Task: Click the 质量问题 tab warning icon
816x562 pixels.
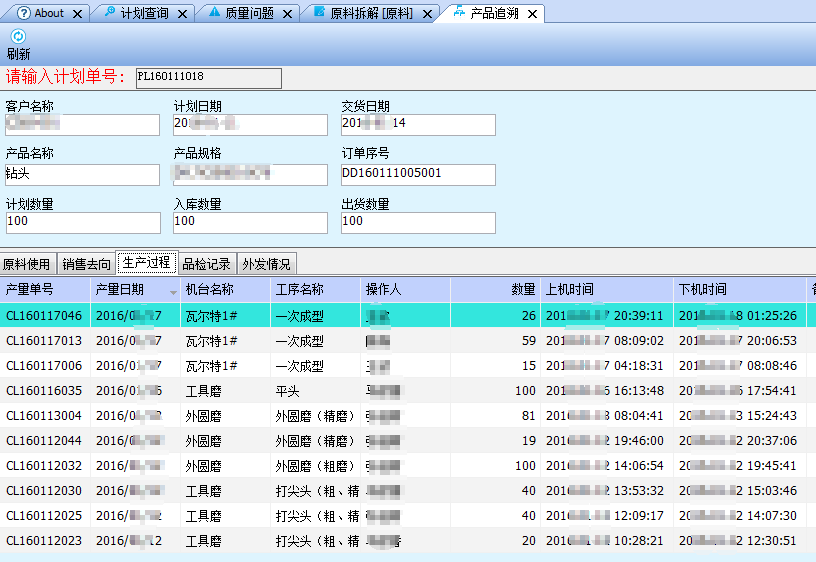Action: [x=214, y=13]
